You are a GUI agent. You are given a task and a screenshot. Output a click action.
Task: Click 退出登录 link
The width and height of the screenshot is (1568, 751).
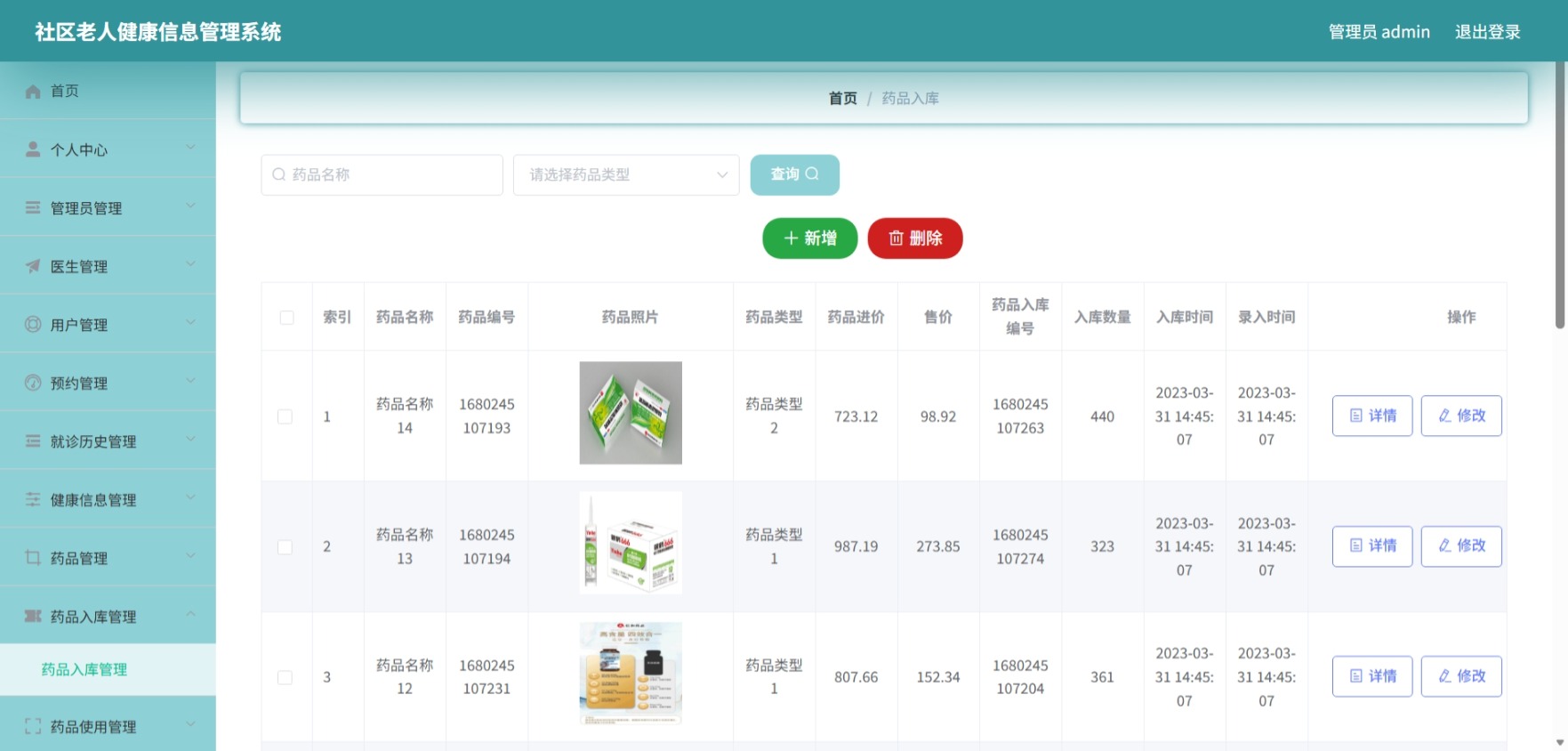[x=1487, y=32]
